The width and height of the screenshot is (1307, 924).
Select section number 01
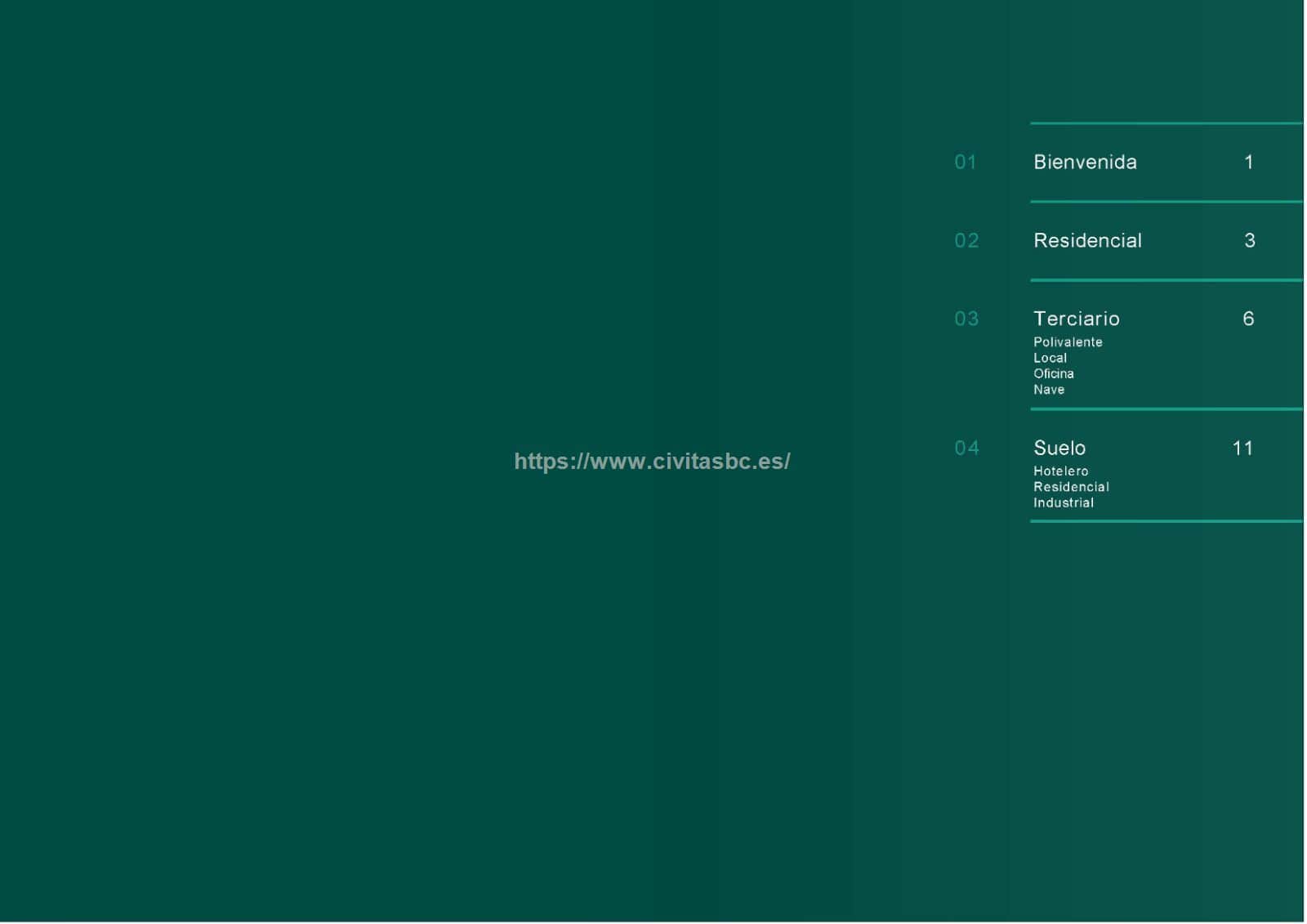[966, 163]
